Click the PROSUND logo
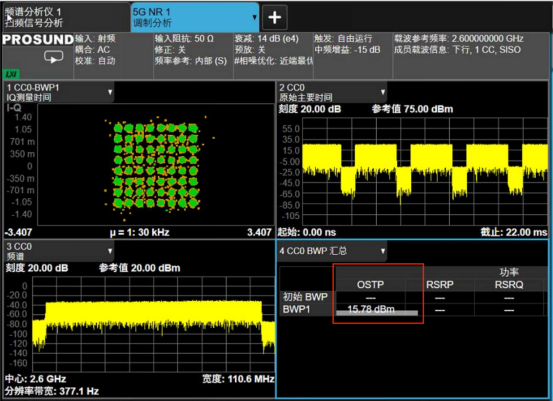 click(x=38, y=40)
